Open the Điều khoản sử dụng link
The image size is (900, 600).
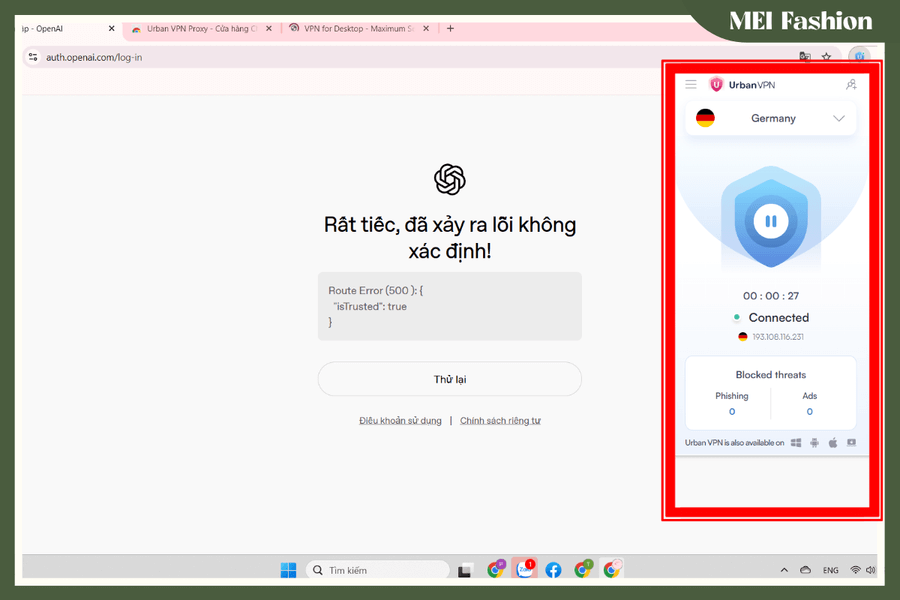point(400,421)
